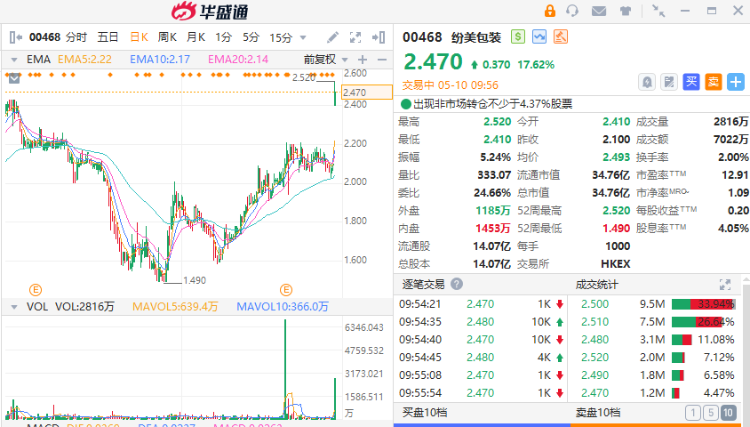Open the mail messages icon
The height and width of the screenshot is (427, 750).
pyautogui.click(x=599, y=11)
